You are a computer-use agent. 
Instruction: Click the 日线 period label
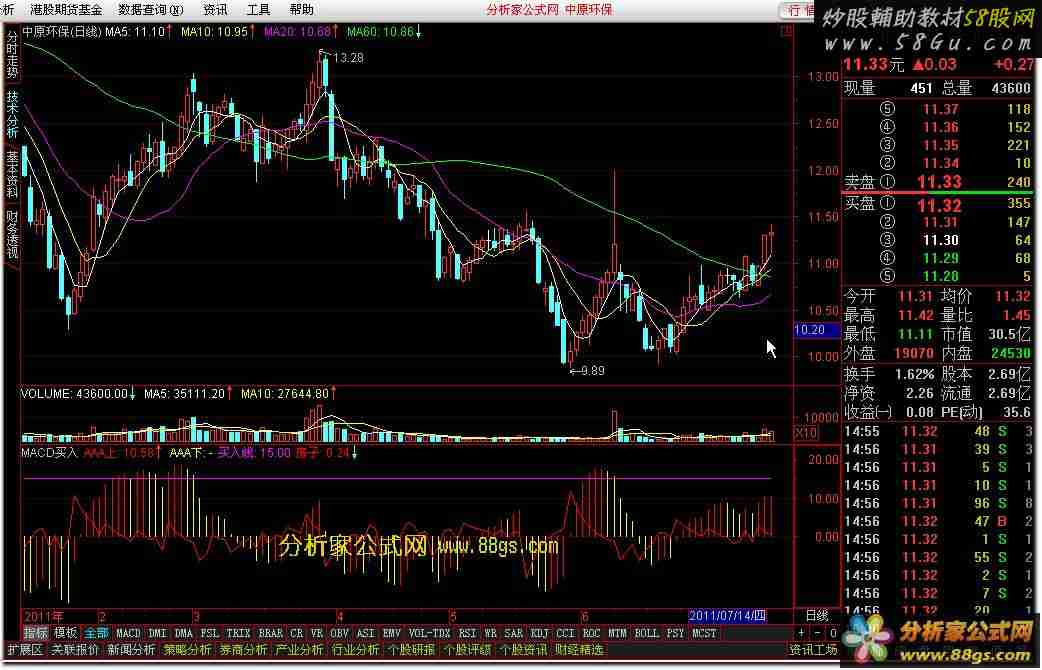[817, 615]
